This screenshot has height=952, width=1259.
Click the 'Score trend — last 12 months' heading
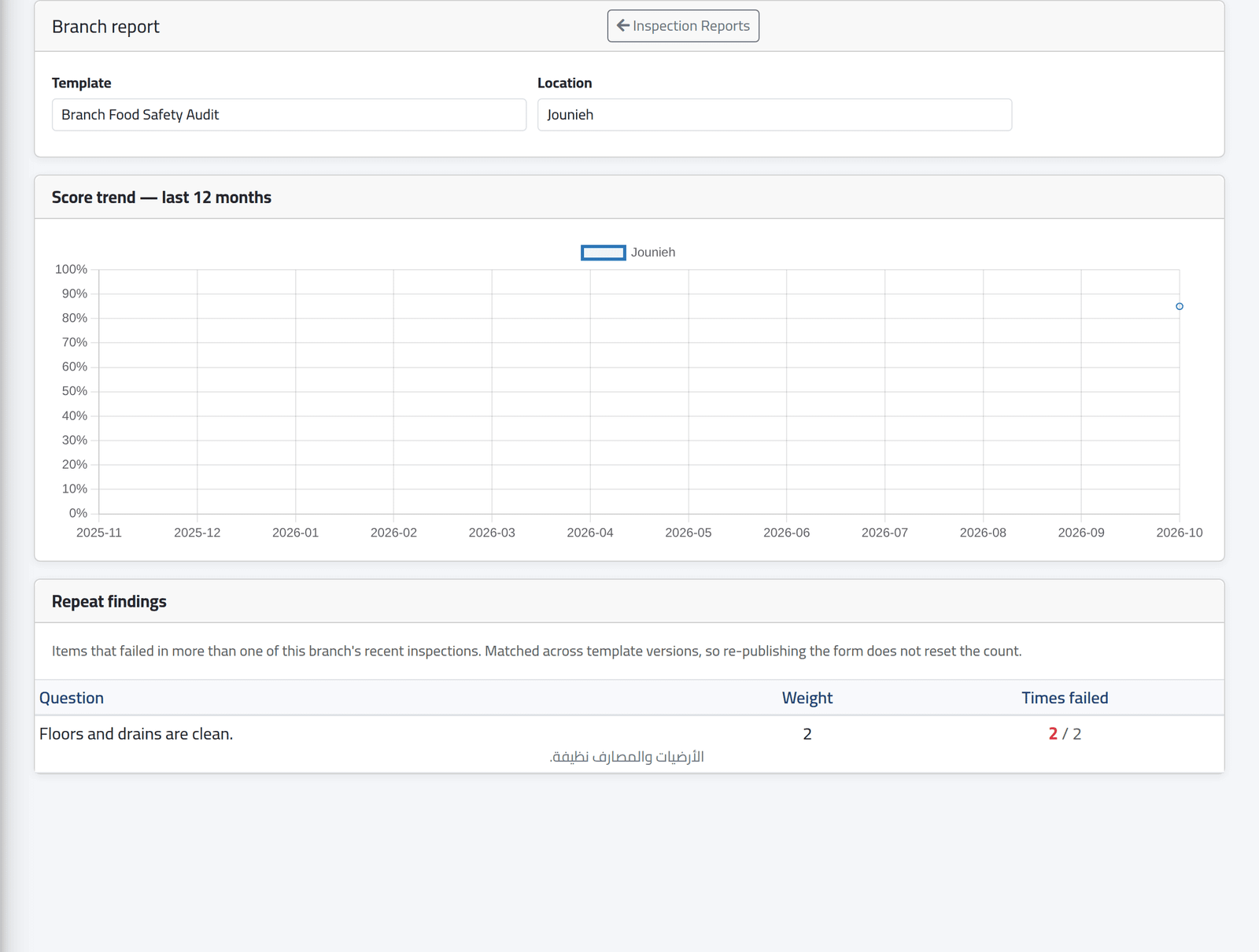pos(161,197)
